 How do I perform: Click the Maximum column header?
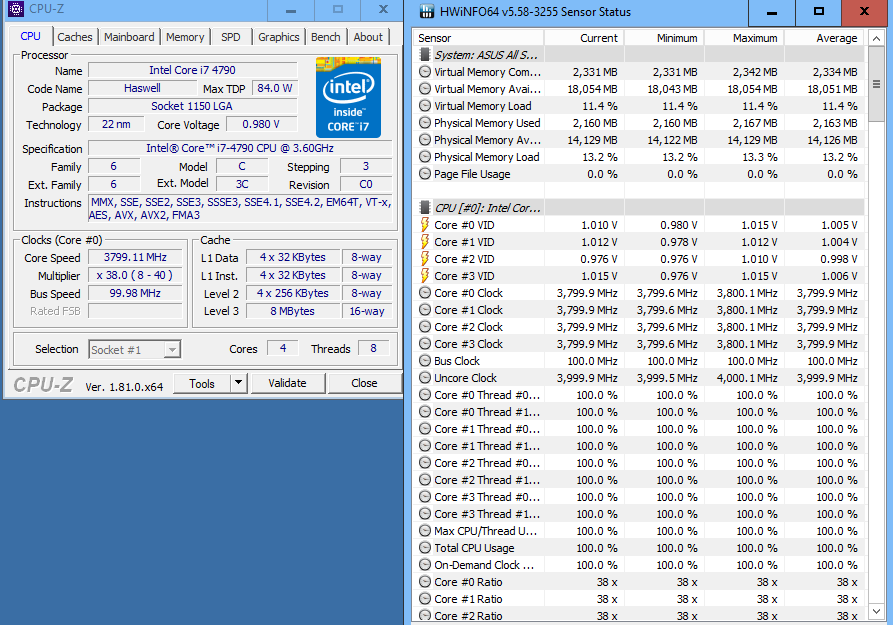point(744,38)
